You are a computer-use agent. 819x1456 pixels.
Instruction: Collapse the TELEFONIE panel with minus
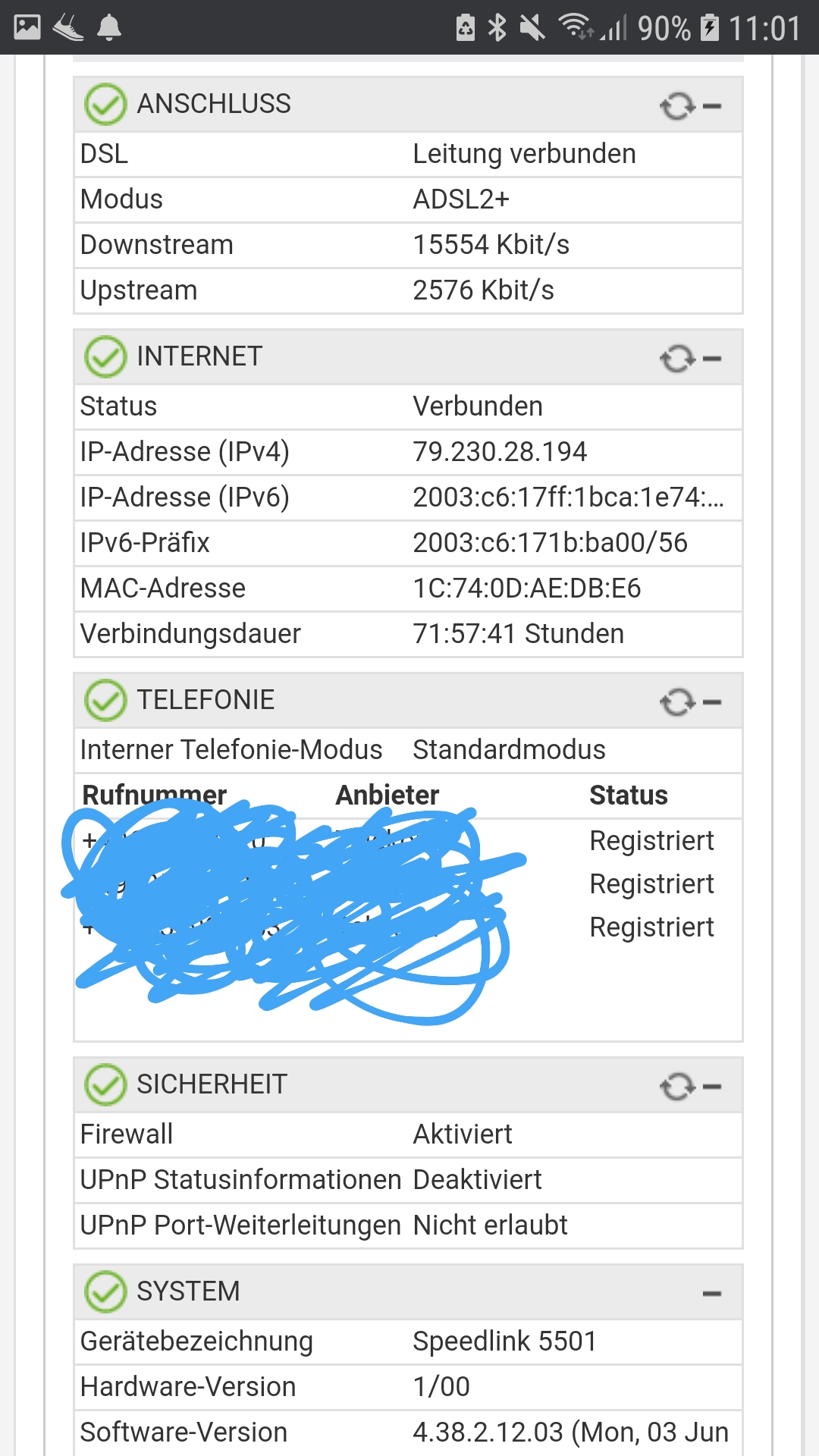[x=712, y=702]
